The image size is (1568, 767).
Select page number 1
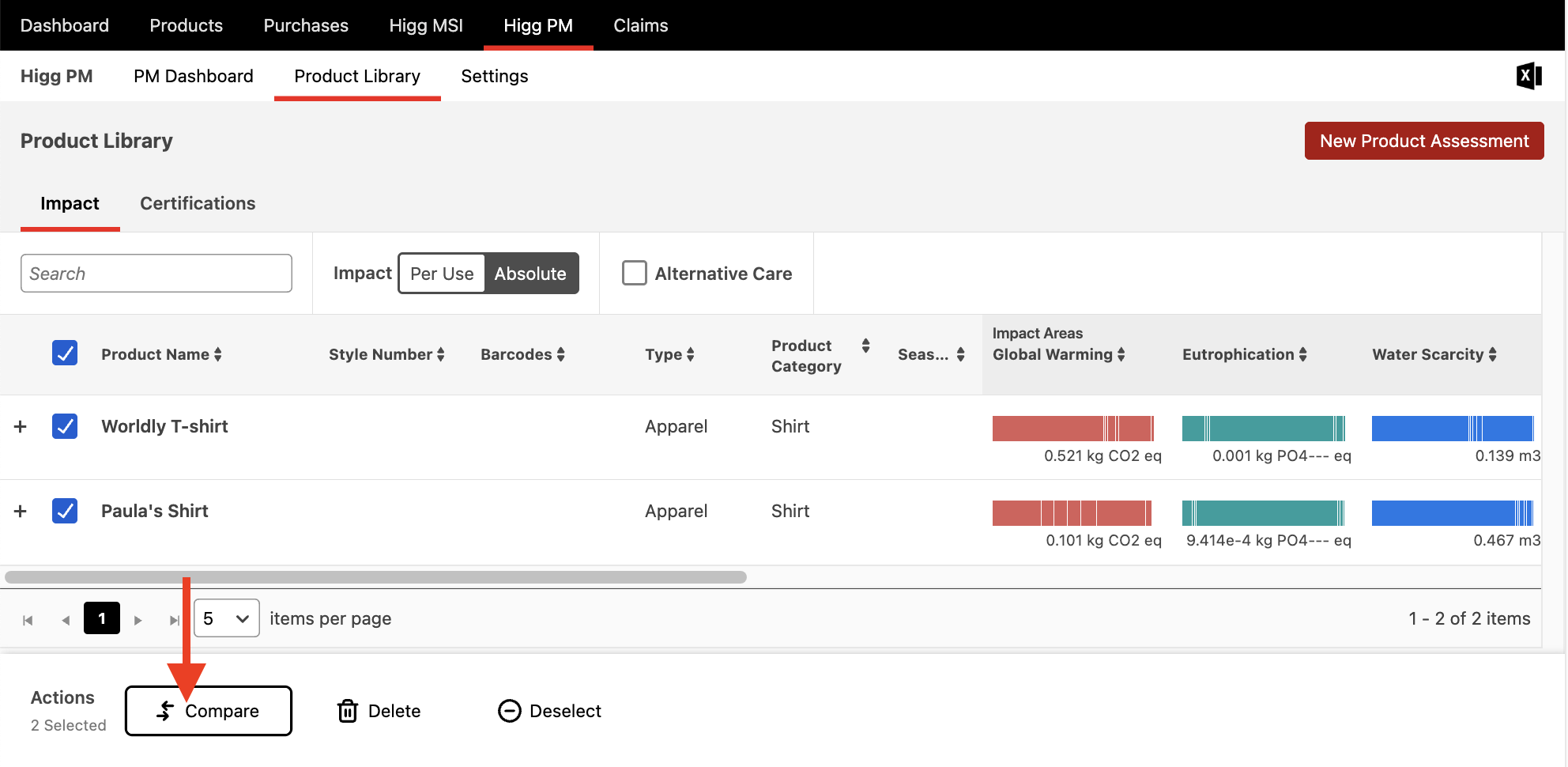coord(102,618)
